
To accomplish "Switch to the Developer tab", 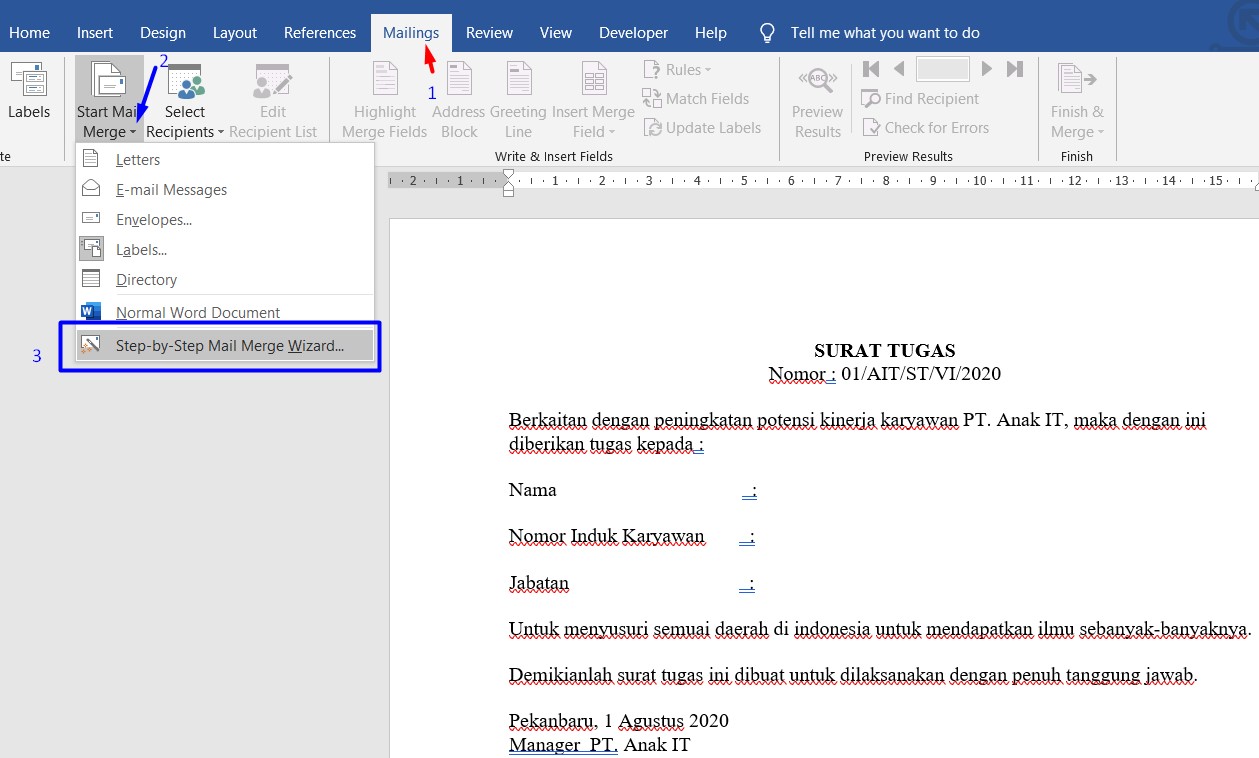I will [633, 32].
